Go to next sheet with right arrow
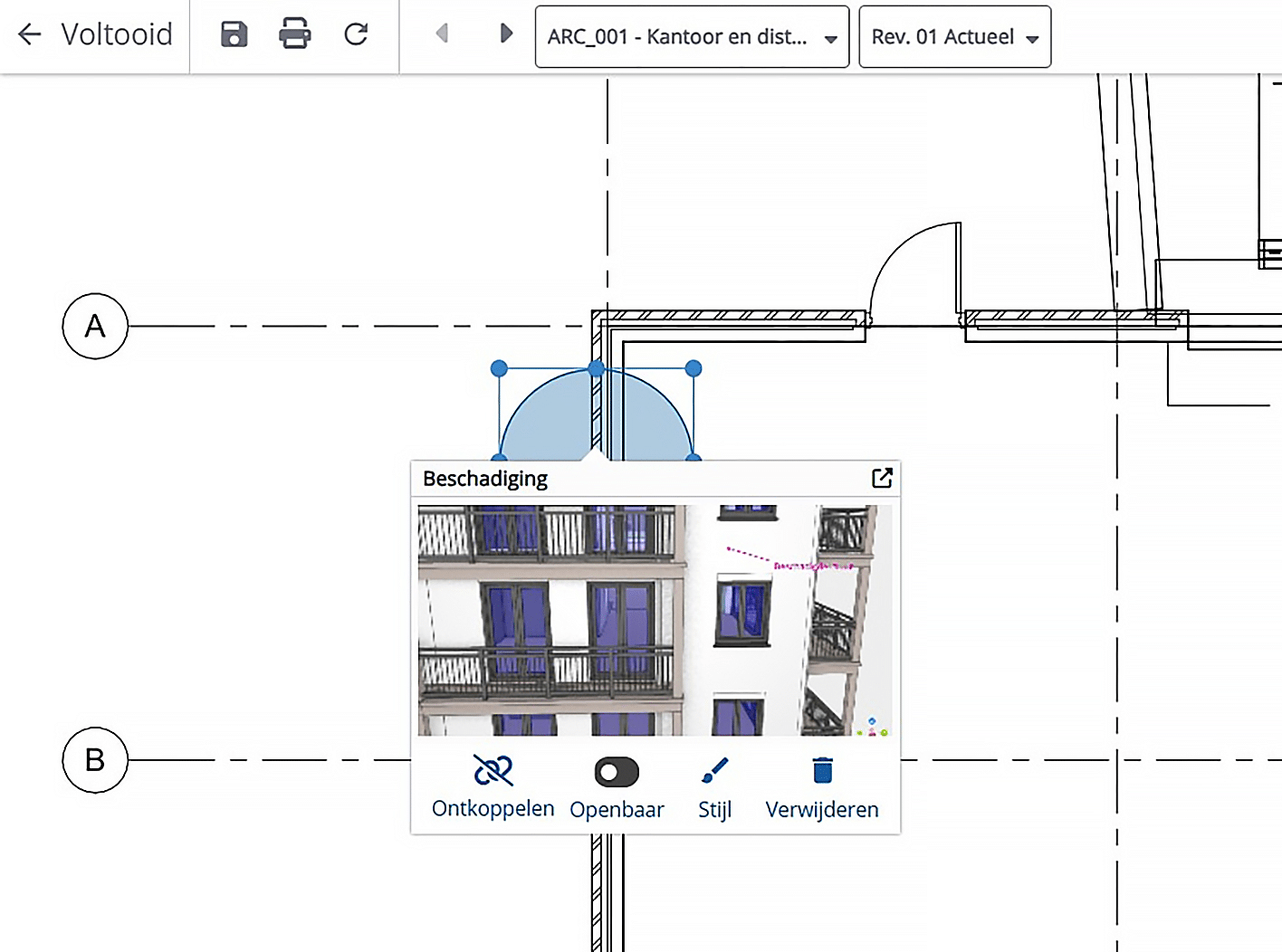The width and height of the screenshot is (1282, 952). [x=505, y=33]
